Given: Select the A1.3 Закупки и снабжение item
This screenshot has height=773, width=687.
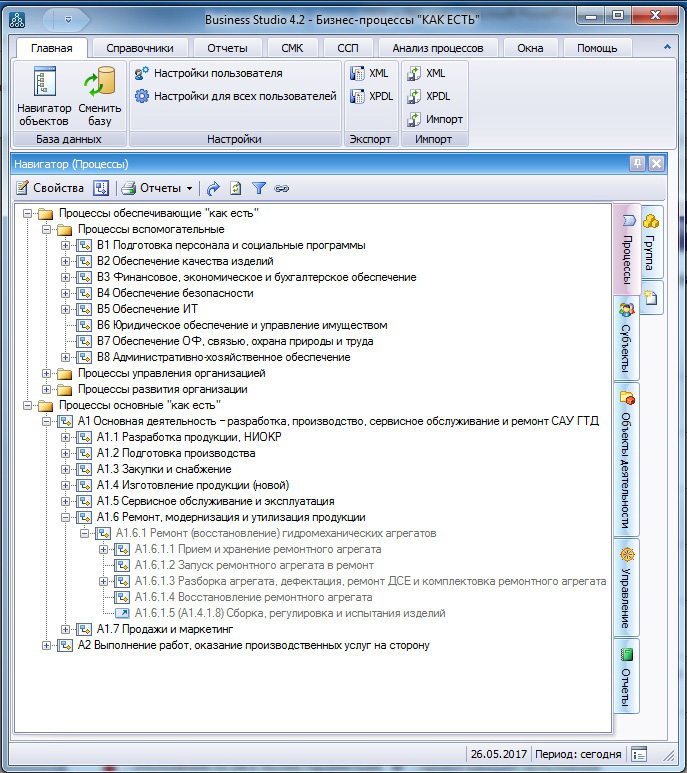Looking at the screenshot, I should coord(164,469).
